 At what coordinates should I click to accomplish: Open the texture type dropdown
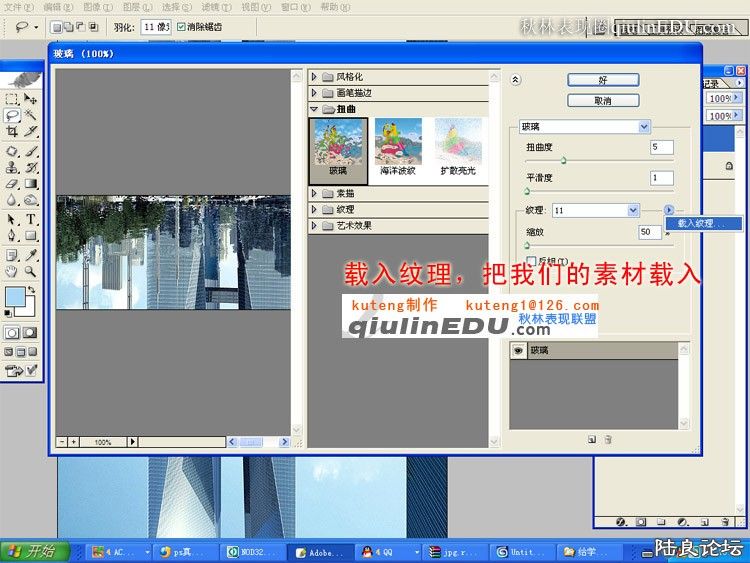[x=633, y=210]
